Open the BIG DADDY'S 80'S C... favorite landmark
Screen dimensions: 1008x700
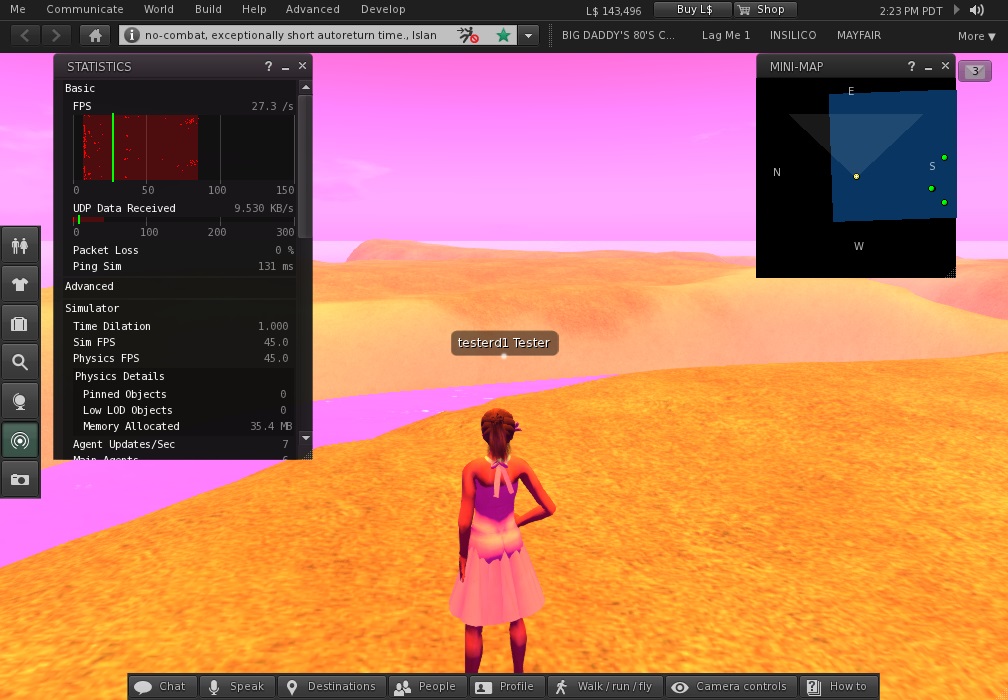[618, 35]
